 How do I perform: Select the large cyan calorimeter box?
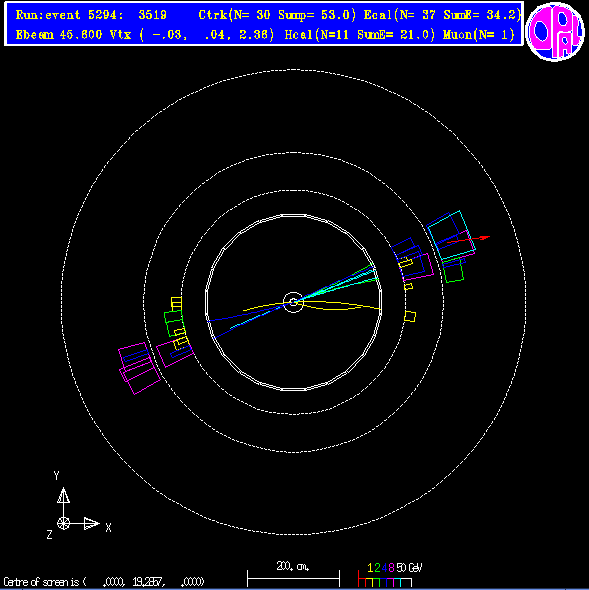(x=452, y=236)
